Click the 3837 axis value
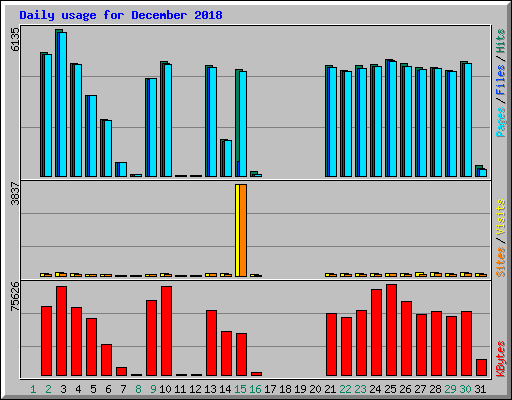The width and height of the screenshot is (512, 400). [x=15, y=193]
